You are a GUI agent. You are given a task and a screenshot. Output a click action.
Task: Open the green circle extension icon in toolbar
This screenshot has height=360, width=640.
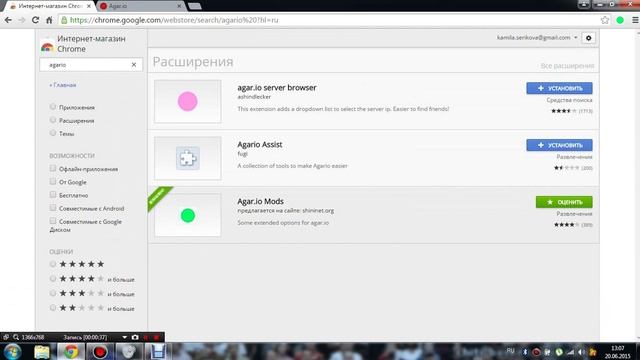click(620, 20)
